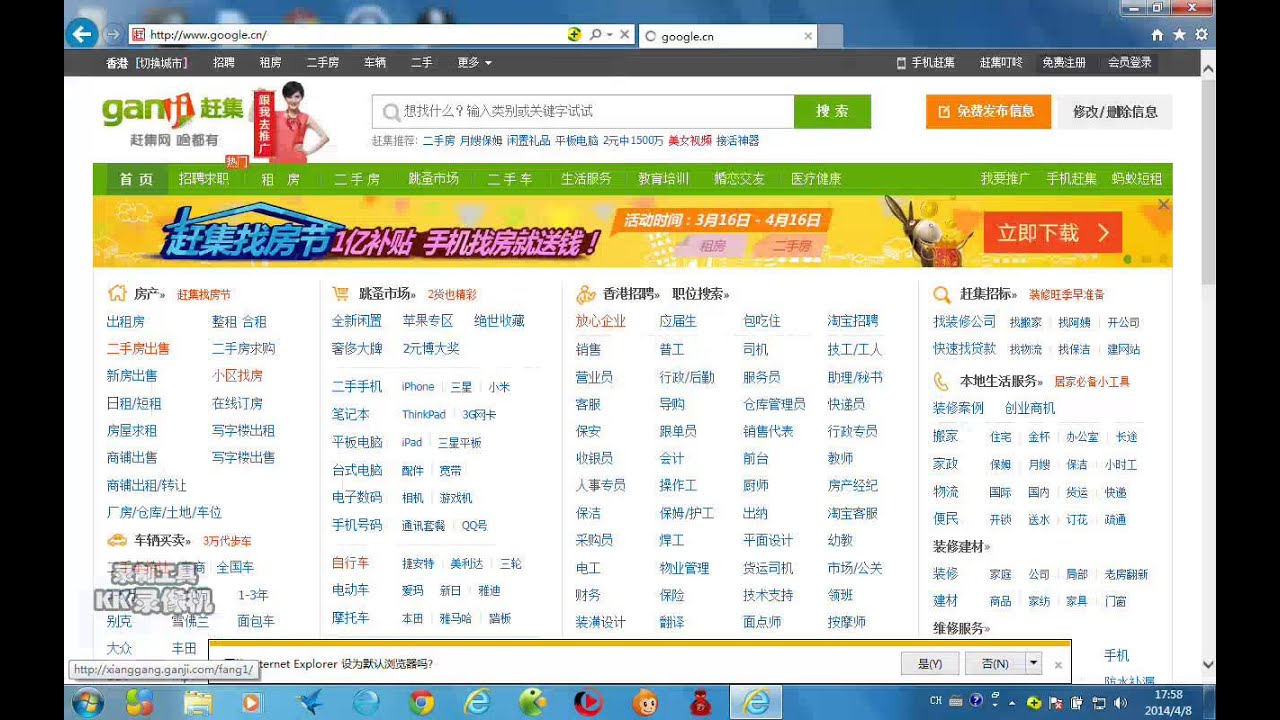This screenshot has height=720, width=1280.
Task: Open dropdown arrow beside 否(N)
Action: click(1034, 663)
